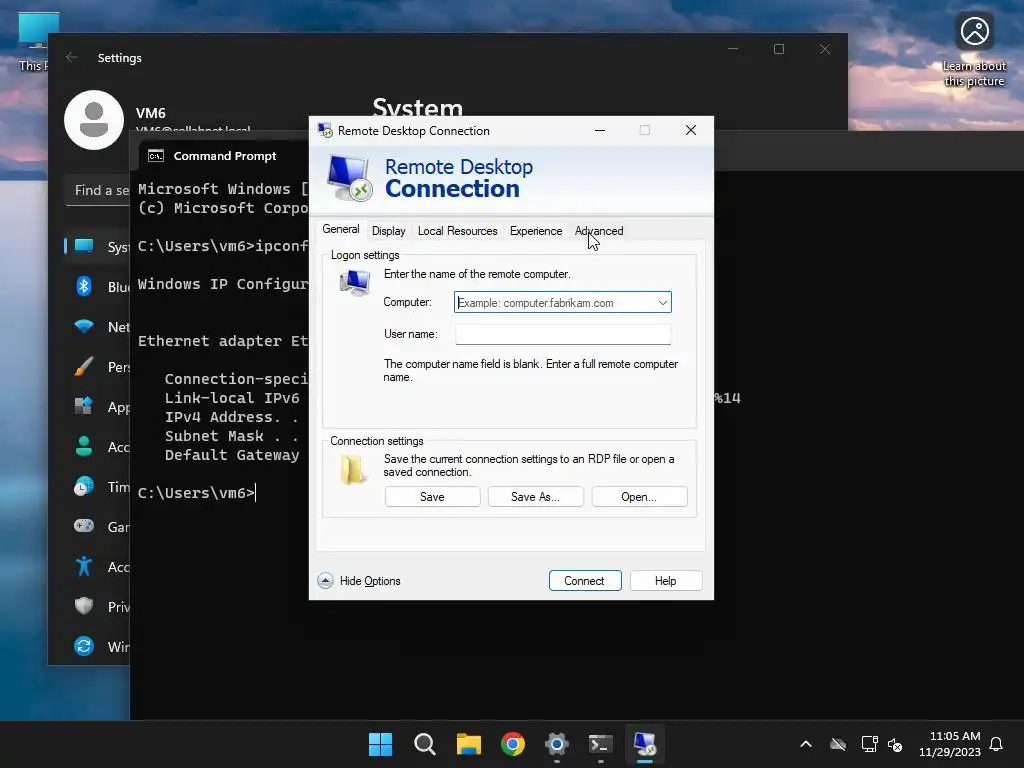This screenshot has width=1024, height=768.
Task: Open Personalization brush icon in Settings
Action: point(84,366)
